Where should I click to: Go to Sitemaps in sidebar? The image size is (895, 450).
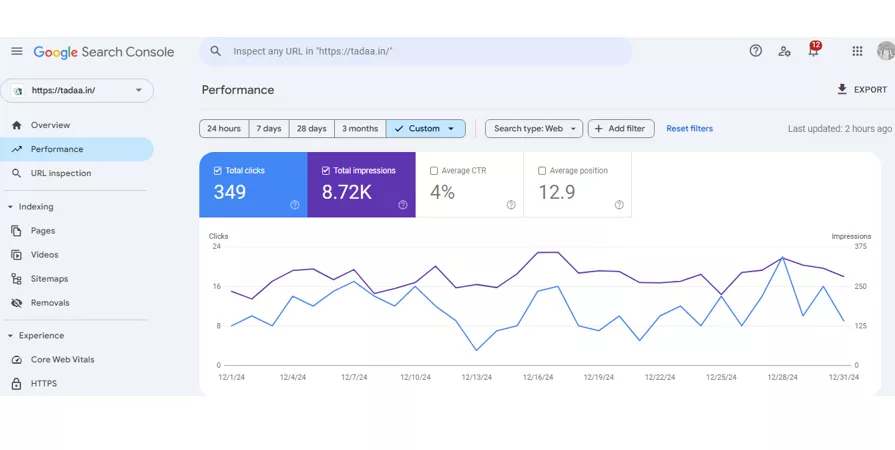[49, 279]
